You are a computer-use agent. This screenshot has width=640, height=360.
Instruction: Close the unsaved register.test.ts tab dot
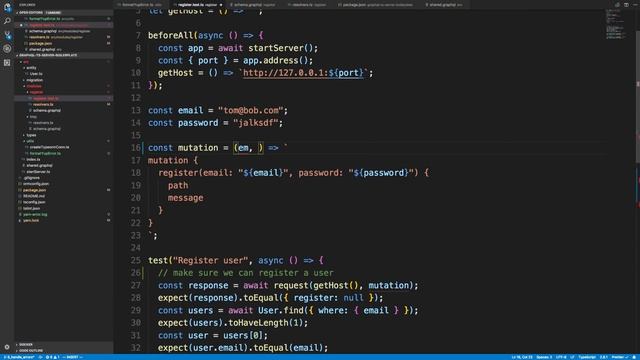click(221, 5)
